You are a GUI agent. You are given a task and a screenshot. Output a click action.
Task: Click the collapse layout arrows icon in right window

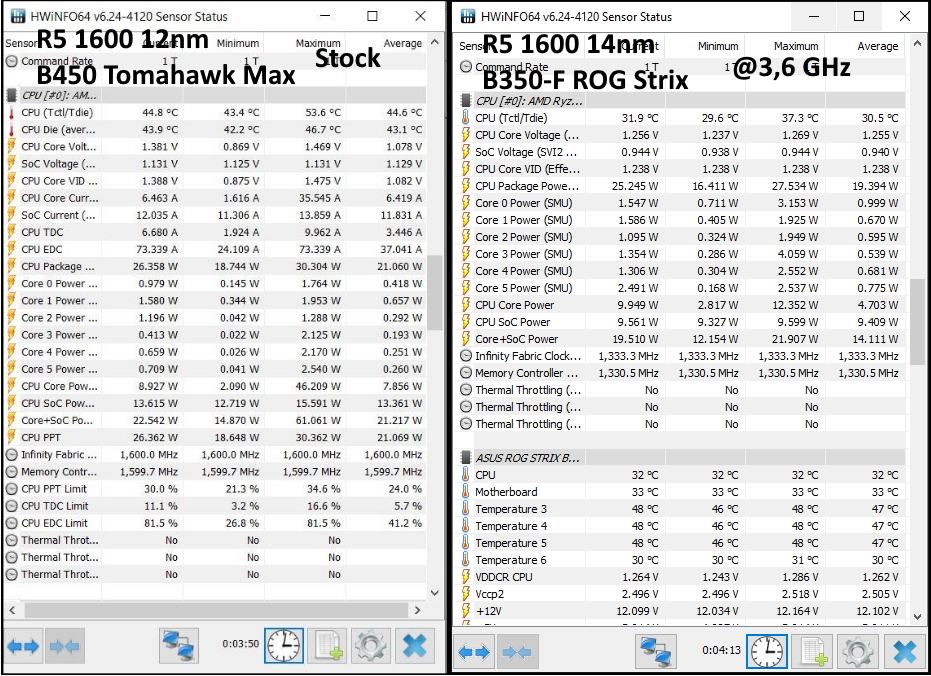(517, 652)
